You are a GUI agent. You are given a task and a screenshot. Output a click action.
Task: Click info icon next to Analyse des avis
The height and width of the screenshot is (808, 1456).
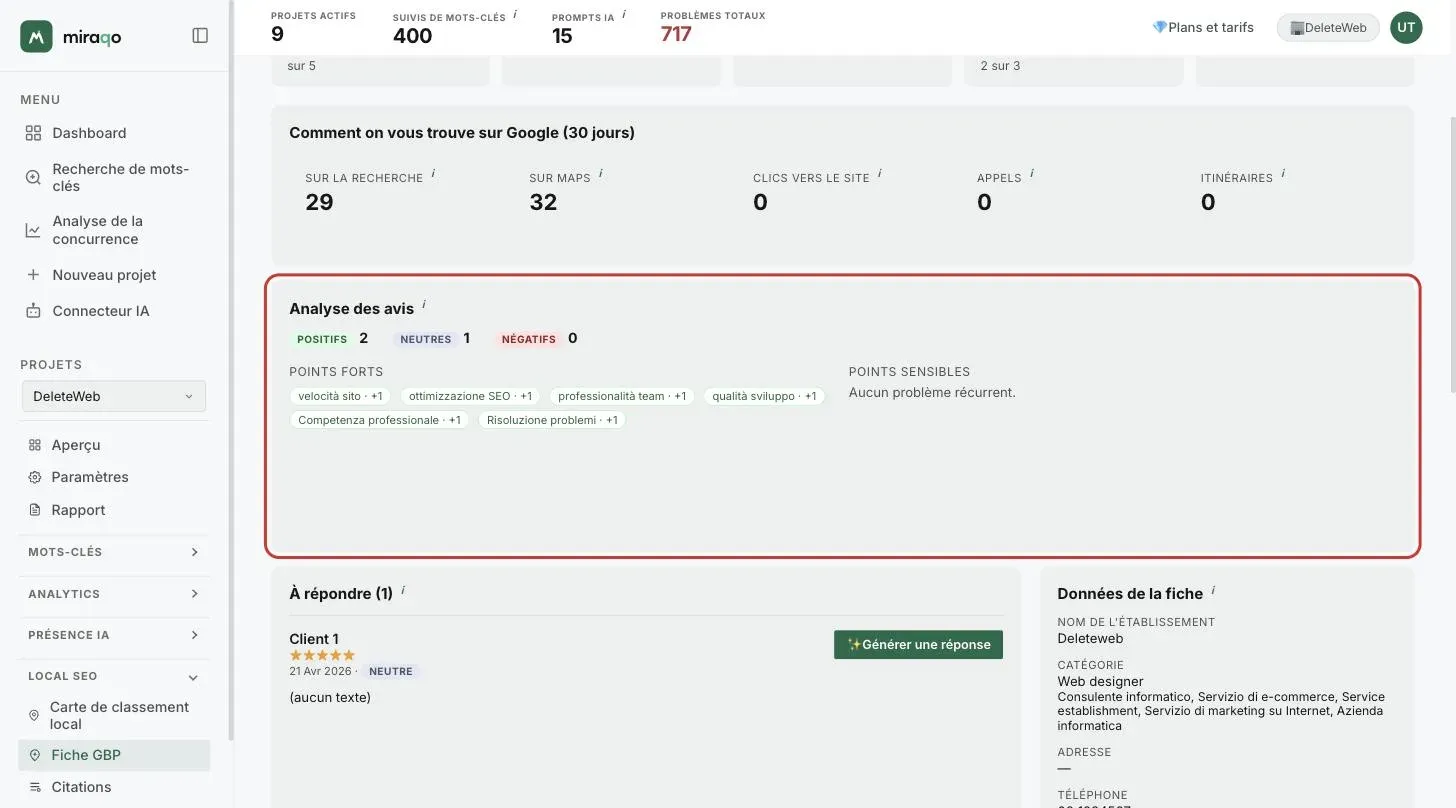point(424,304)
